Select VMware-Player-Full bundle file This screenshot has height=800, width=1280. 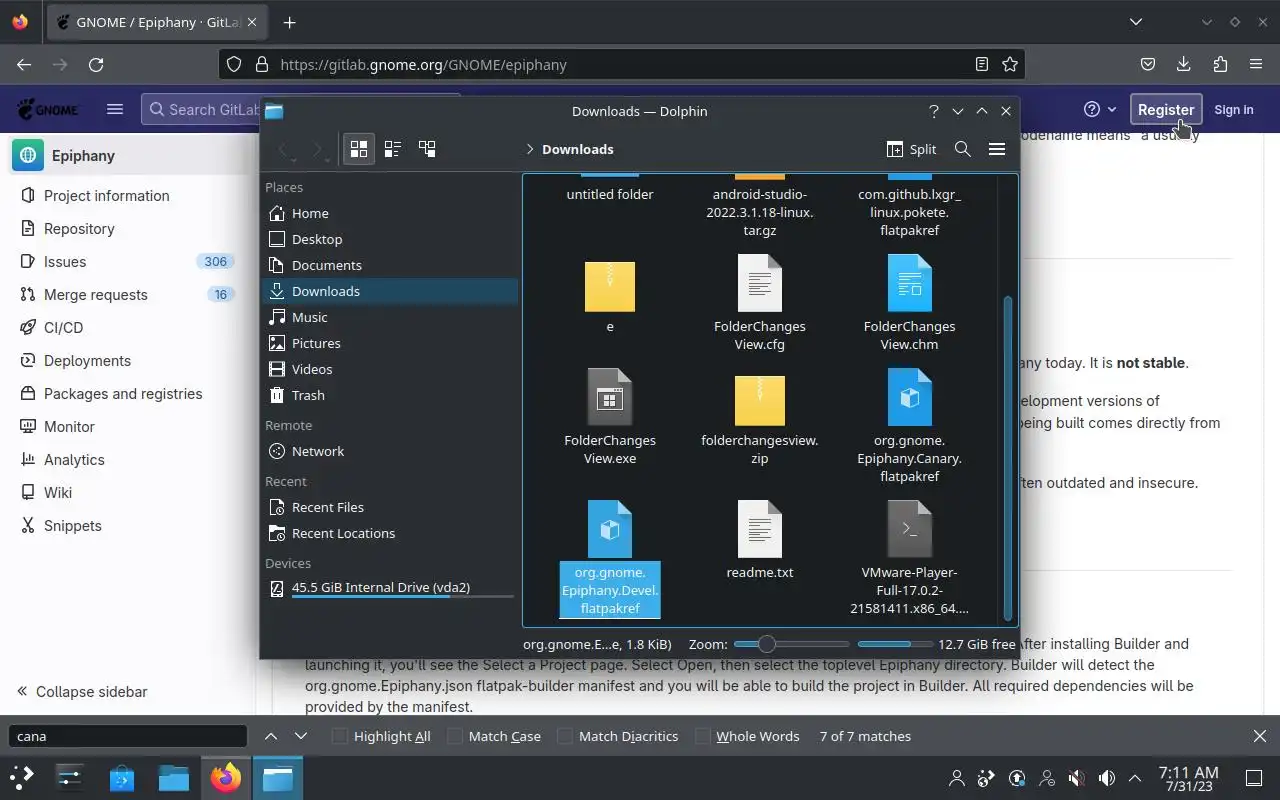point(910,558)
